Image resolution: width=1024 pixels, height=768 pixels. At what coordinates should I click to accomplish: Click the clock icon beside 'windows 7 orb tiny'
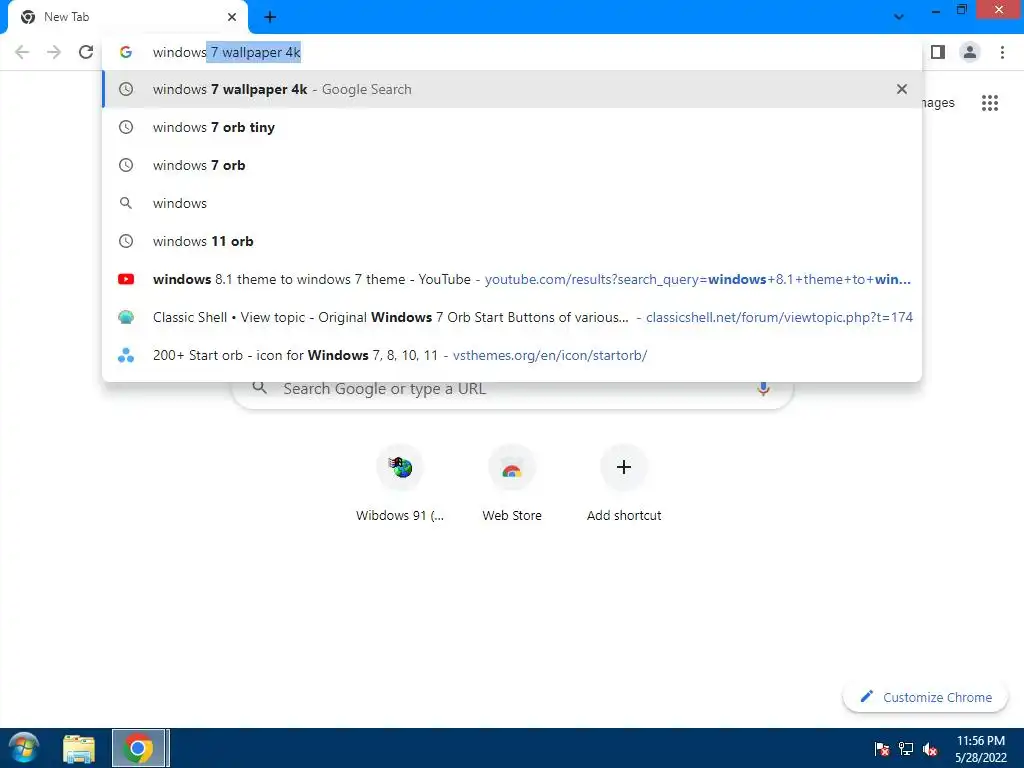(126, 127)
